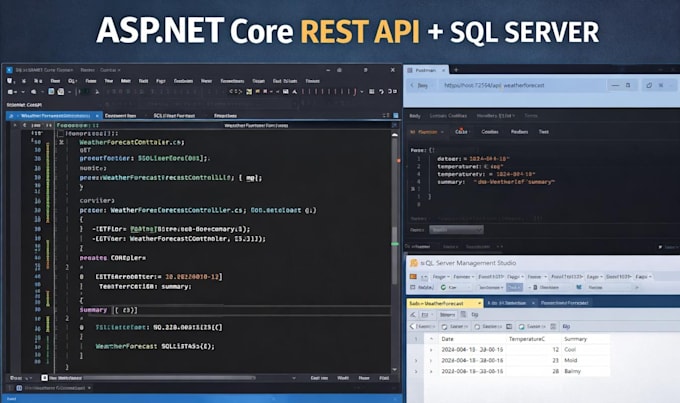The image size is (680, 403).
Task: Switch to the Body tab in Postman
Action: pos(415,116)
